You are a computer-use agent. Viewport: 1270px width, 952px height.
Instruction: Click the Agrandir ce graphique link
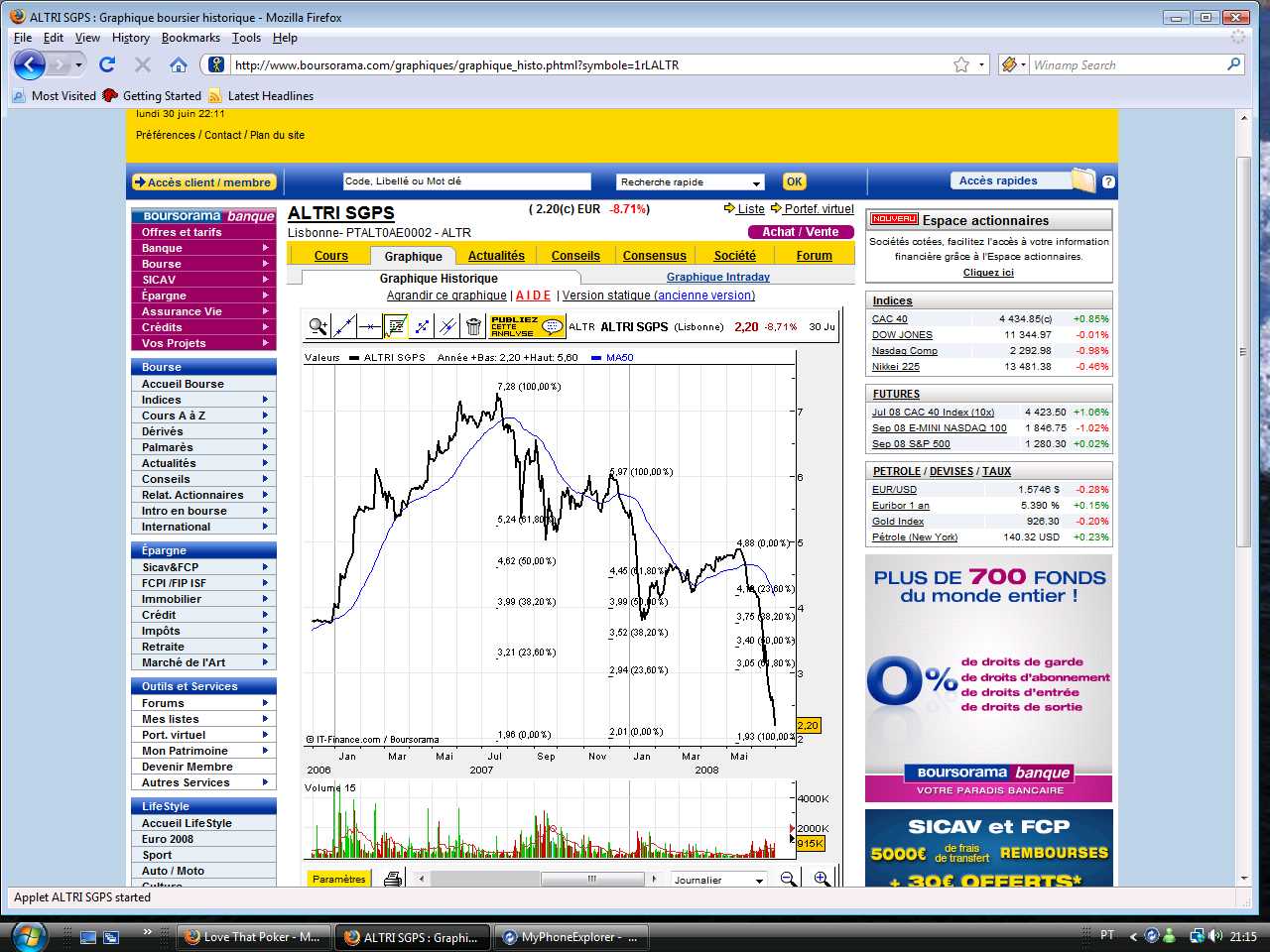pos(446,296)
